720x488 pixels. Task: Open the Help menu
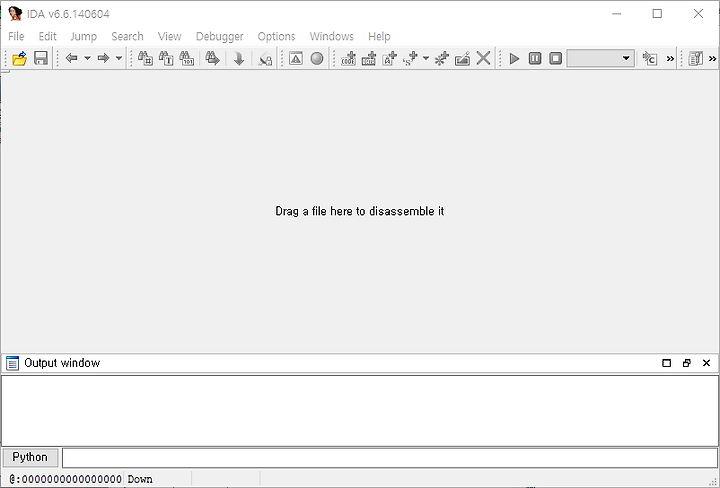(x=379, y=36)
